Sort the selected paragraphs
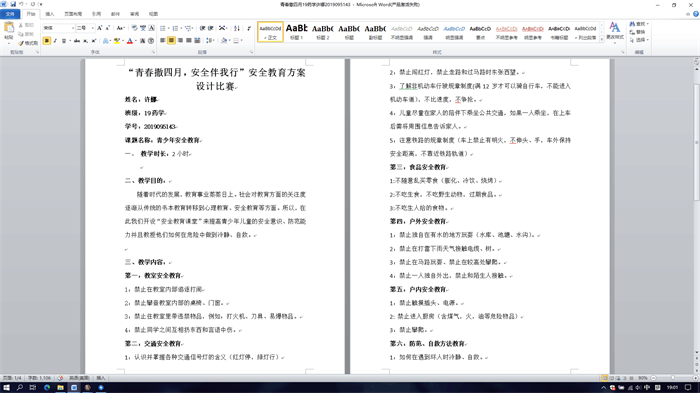This screenshot has height=393, width=700. pyautogui.click(x=237, y=28)
